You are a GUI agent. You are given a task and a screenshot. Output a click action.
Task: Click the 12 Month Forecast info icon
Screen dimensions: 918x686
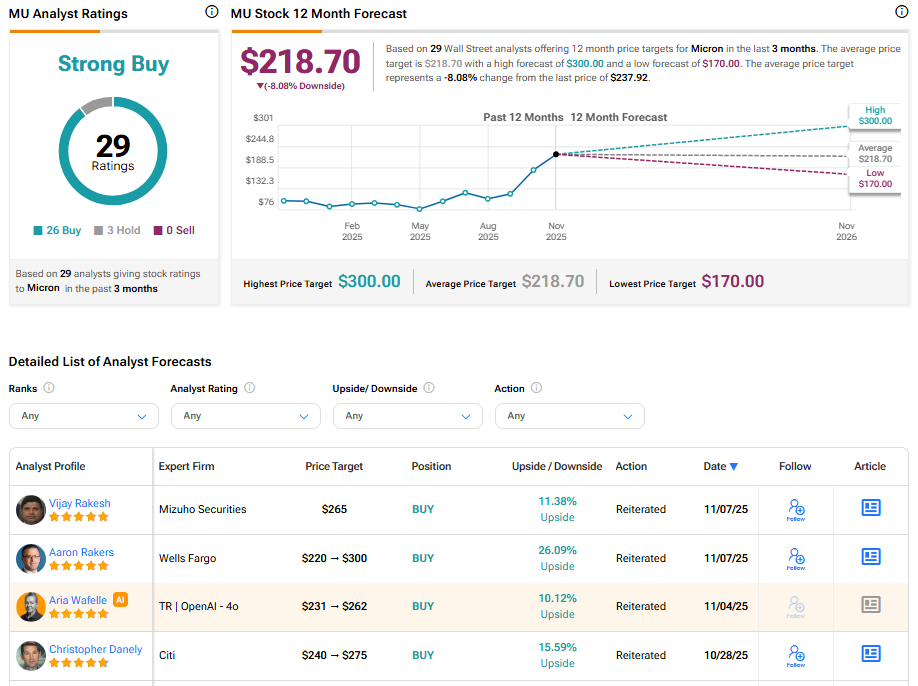pos(901,13)
